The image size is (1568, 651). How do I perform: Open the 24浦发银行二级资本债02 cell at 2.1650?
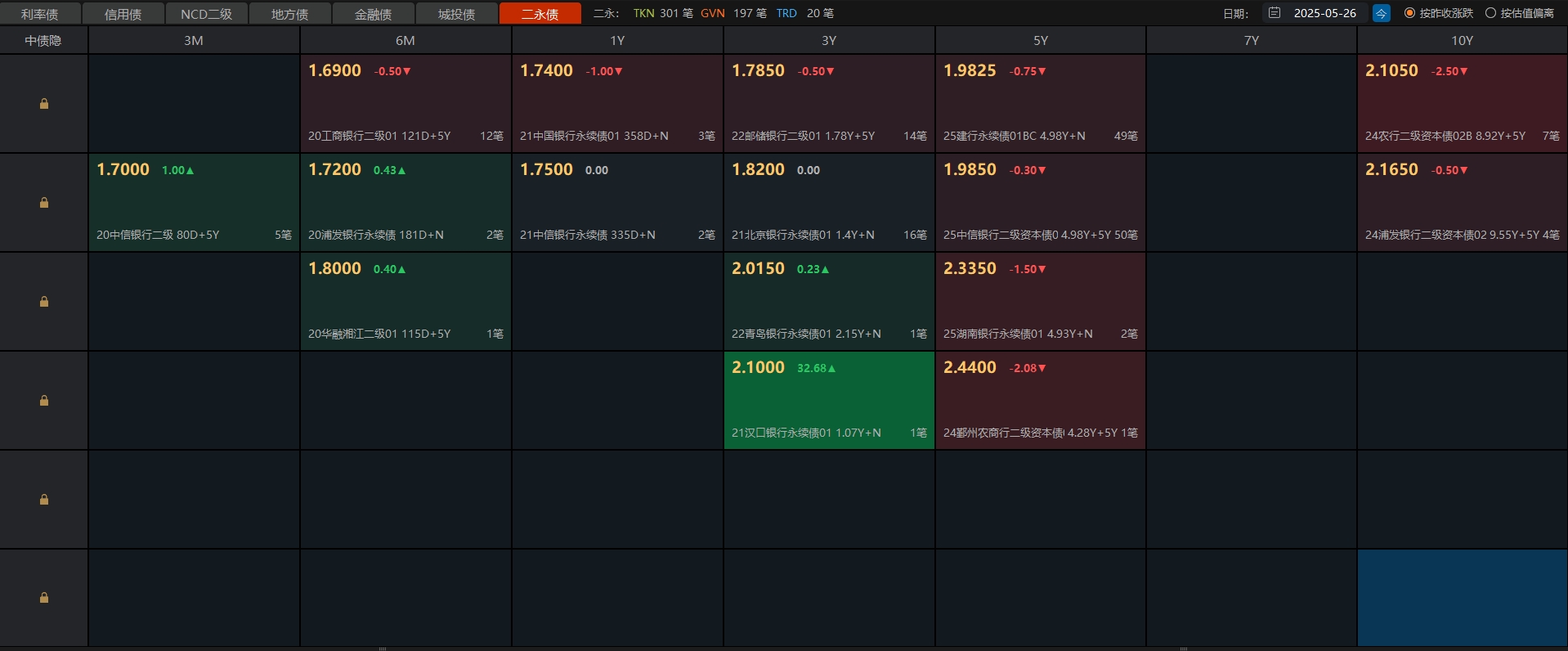tap(1463, 202)
